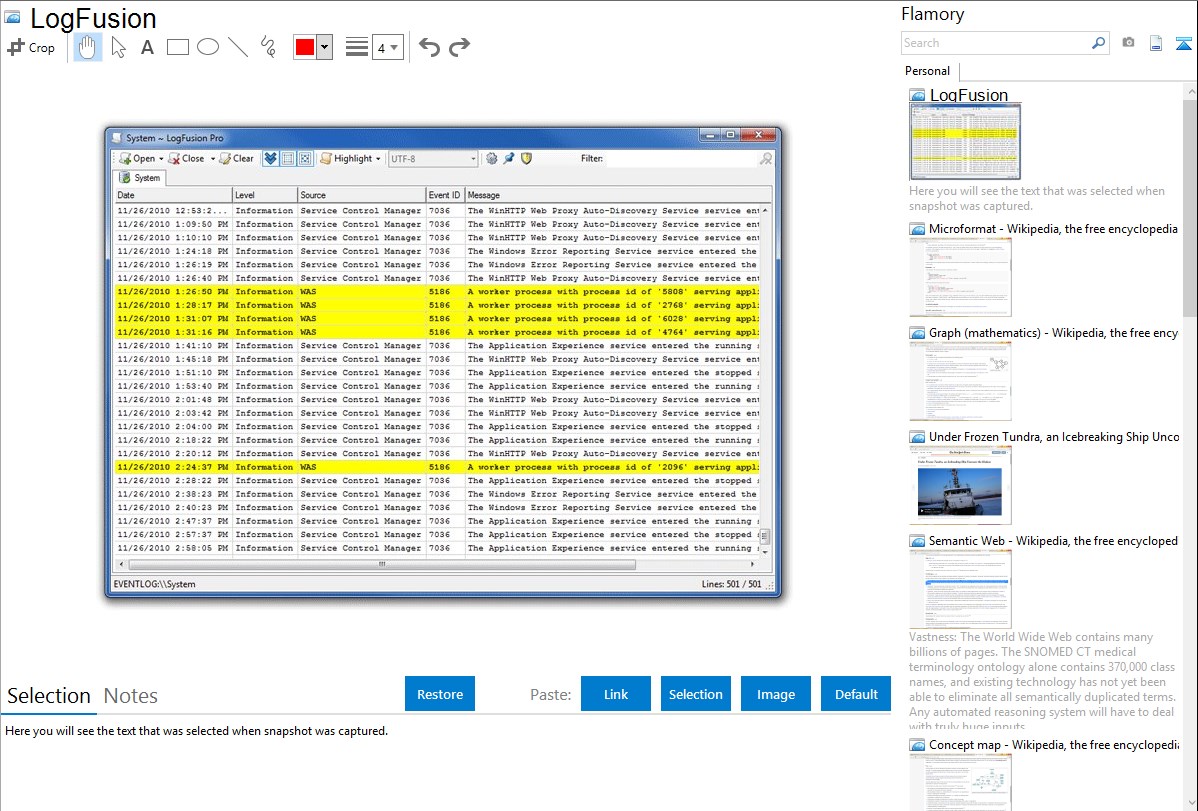Click the Level column header
The image size is (1198, 811).
point(264,195)
